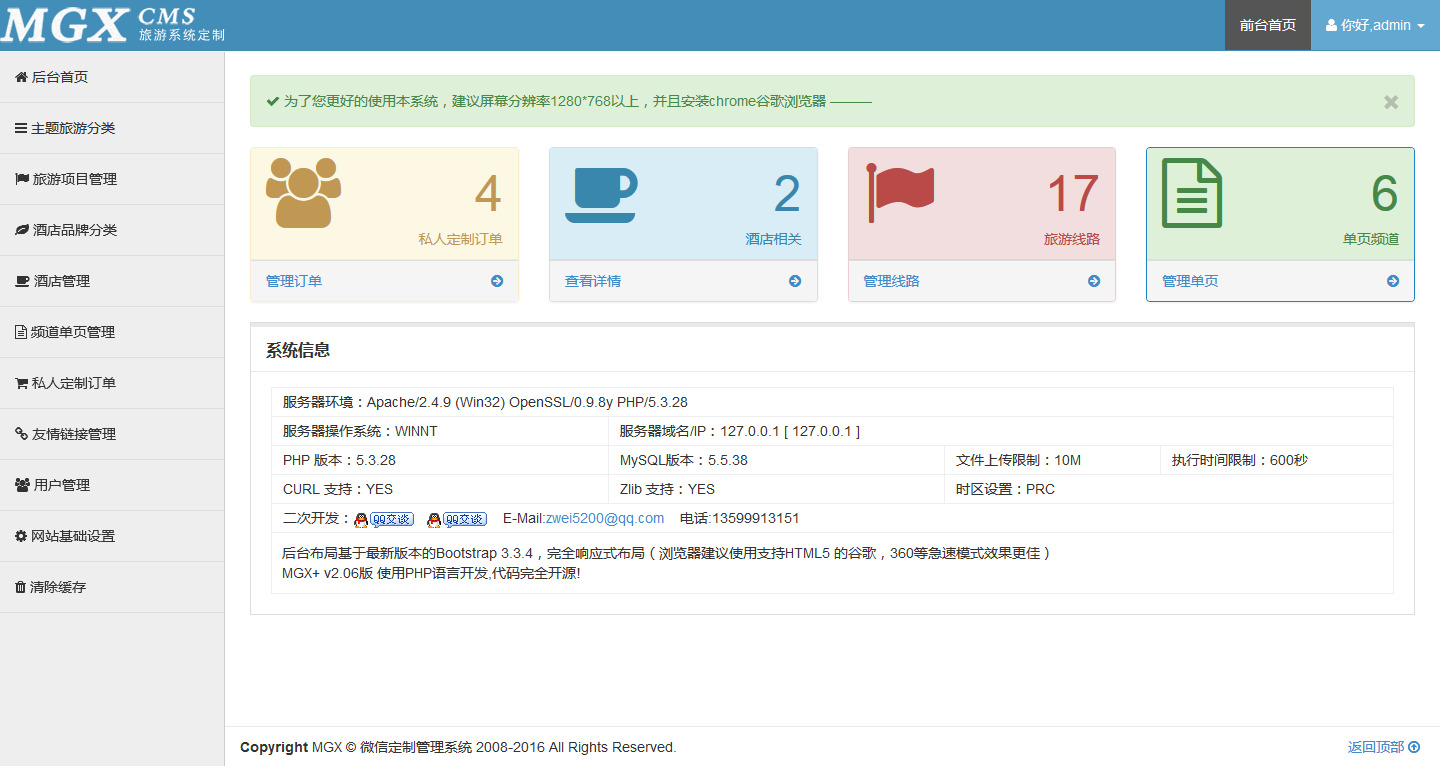This screenshot has height=766, width=1440.
Task: Open 网站基础设置 settings menu item
Action: [72, 536]
